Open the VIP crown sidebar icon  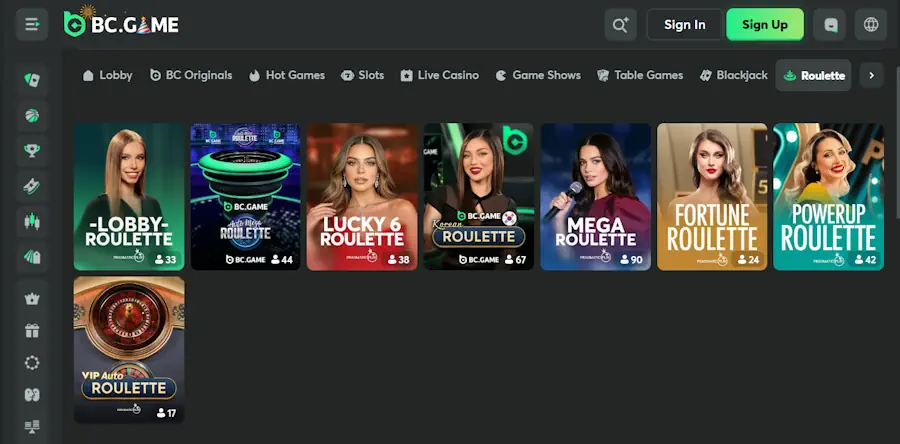tap(32, 299)
